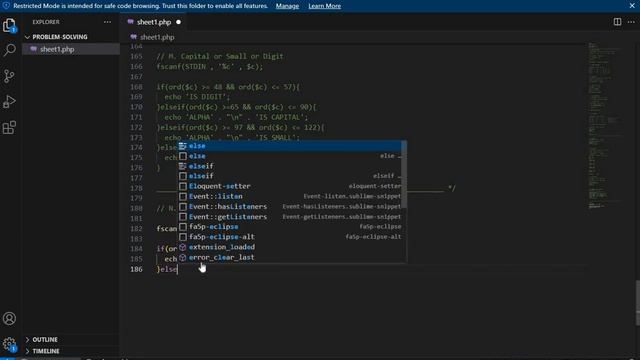Viewport: 640px width, 360px height.
Task: Select highlighted else keyword suggestion
Action: (x=290, y=146)
